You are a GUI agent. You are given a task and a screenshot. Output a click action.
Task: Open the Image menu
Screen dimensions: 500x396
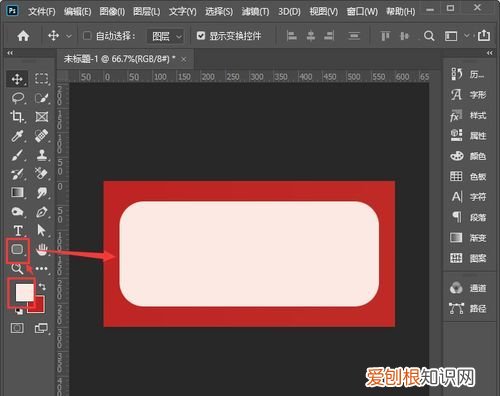(112, 12)
